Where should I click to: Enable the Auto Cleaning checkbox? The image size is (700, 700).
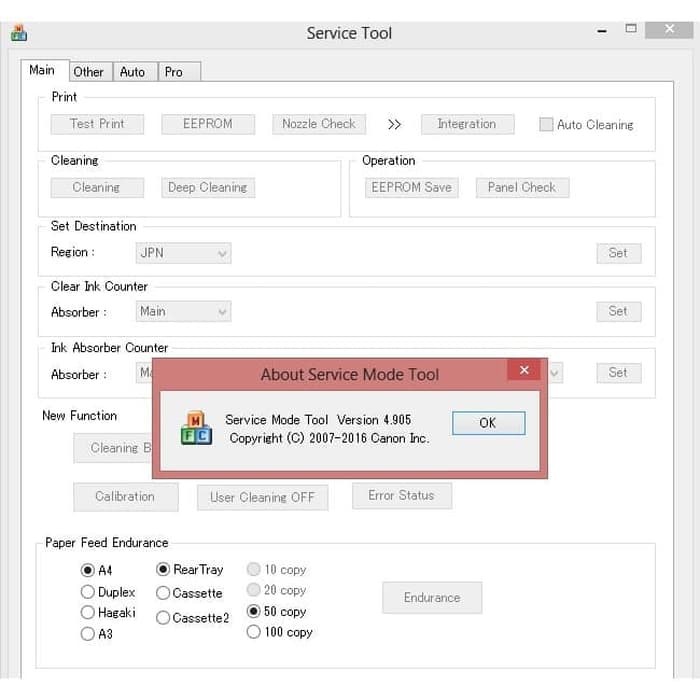pos(546,124)
